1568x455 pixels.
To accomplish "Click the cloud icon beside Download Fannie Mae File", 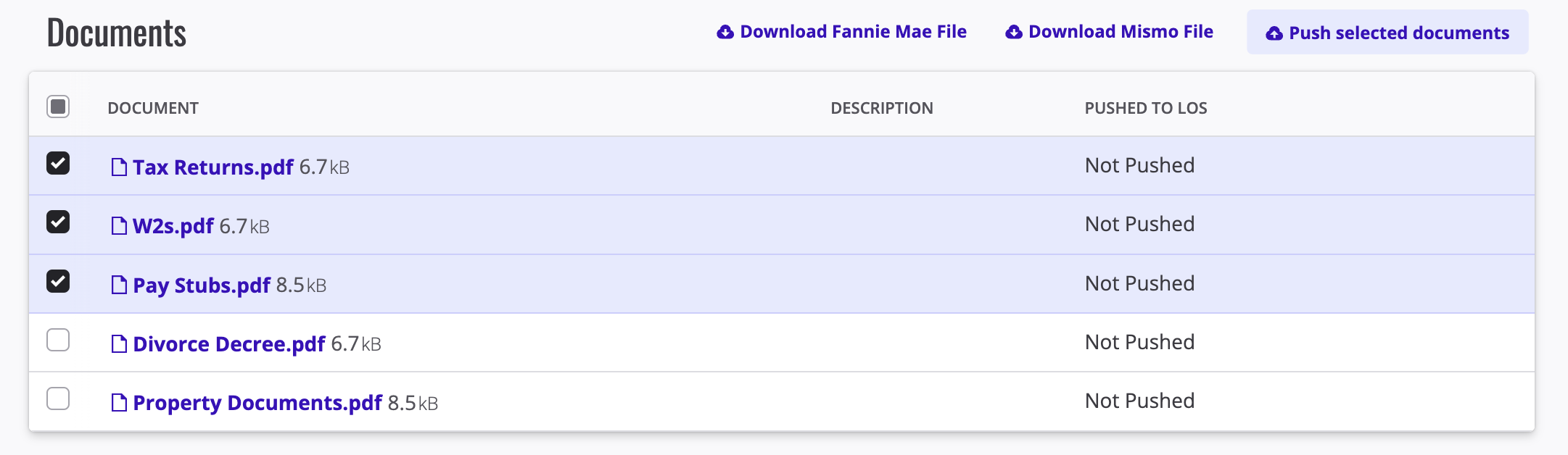I will tap(725, 32).
